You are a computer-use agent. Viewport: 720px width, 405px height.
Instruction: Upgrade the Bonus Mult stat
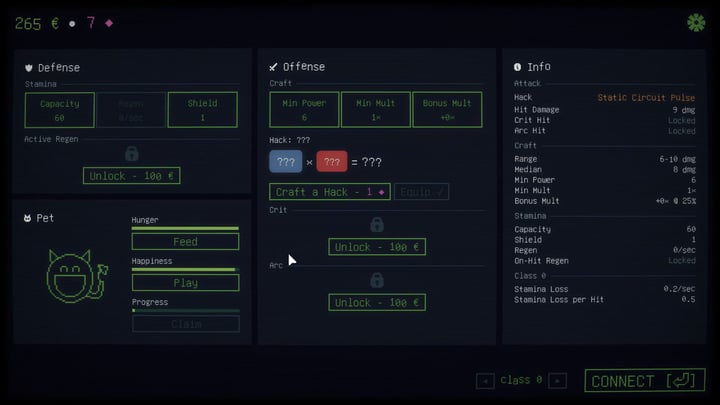pos(447,110)
